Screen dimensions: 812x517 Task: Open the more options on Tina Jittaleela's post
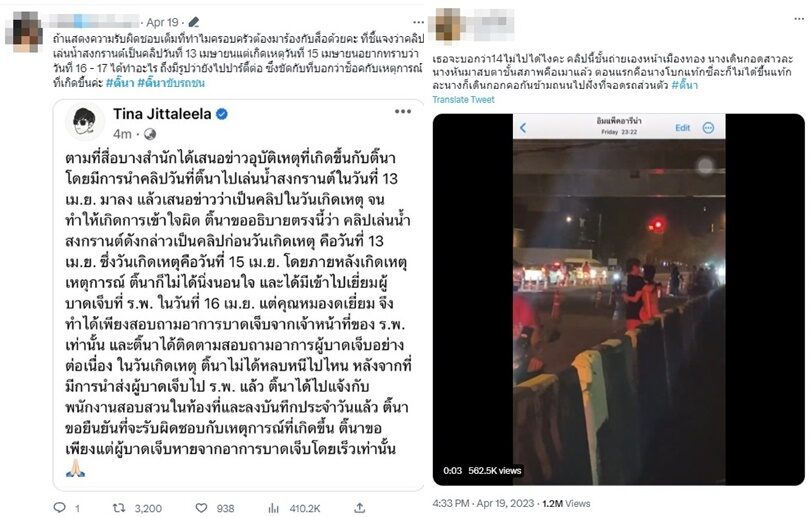tap(402, 111)
